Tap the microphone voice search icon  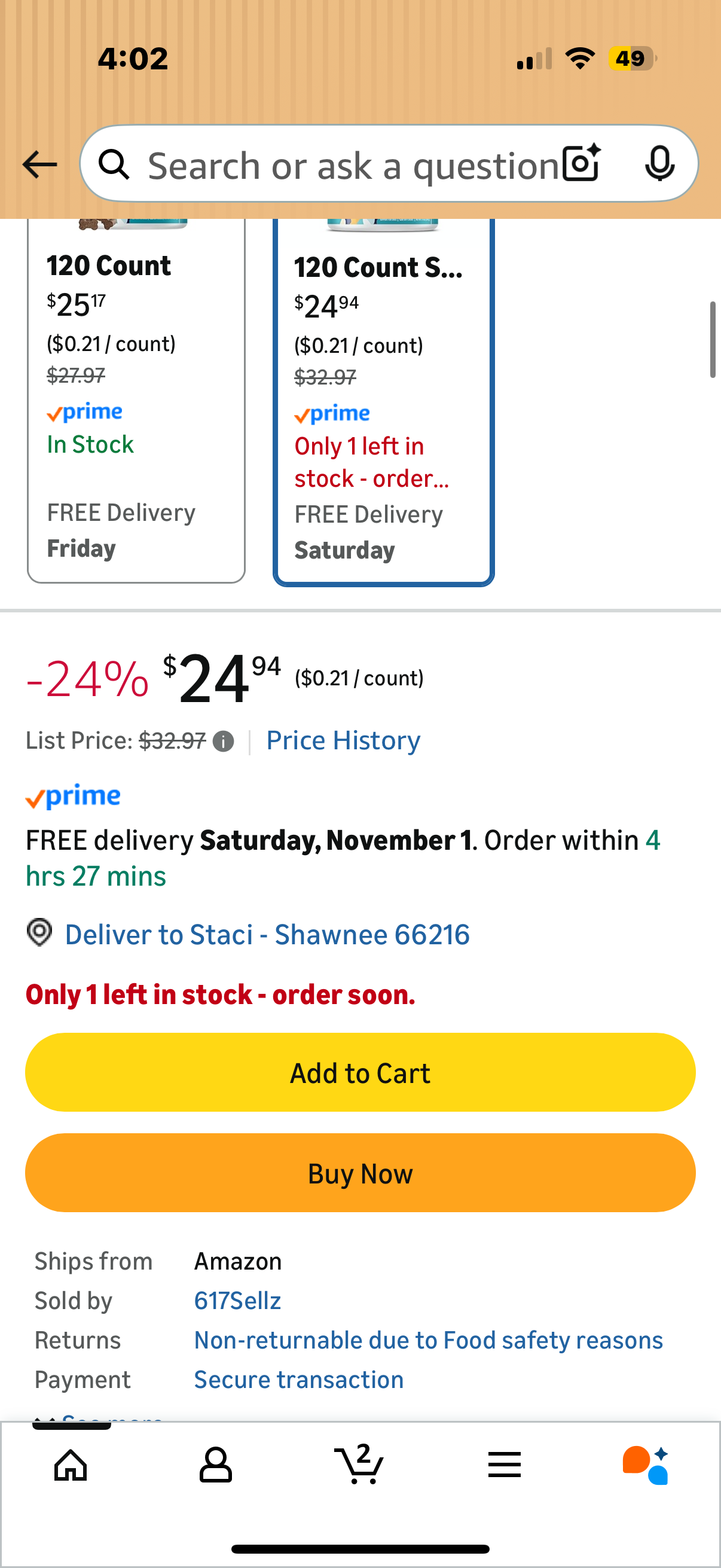coord(659,164)
